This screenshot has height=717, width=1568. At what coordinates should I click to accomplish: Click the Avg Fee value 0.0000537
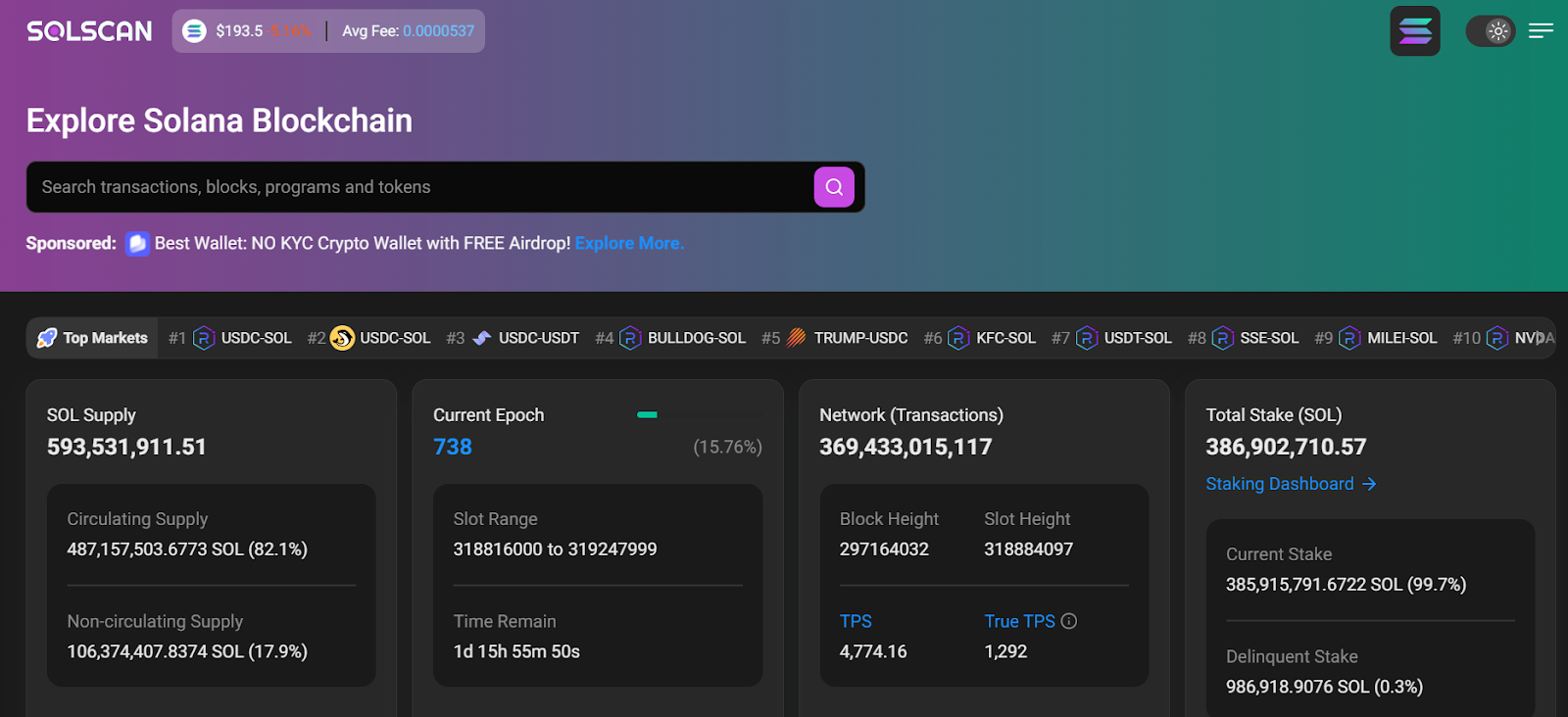click(x=438, y=31)
